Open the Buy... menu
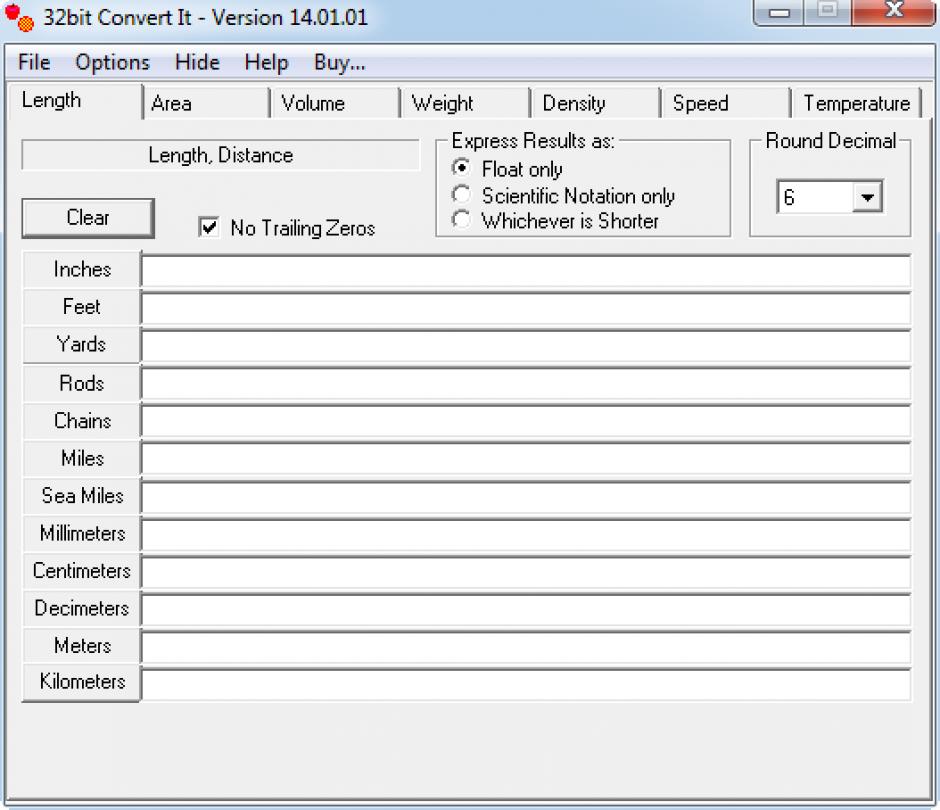 tap(339, 62)
